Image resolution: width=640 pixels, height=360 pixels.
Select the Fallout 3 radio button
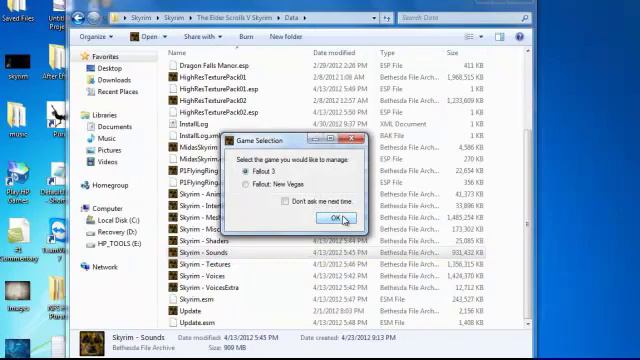(x=245, y=171)
